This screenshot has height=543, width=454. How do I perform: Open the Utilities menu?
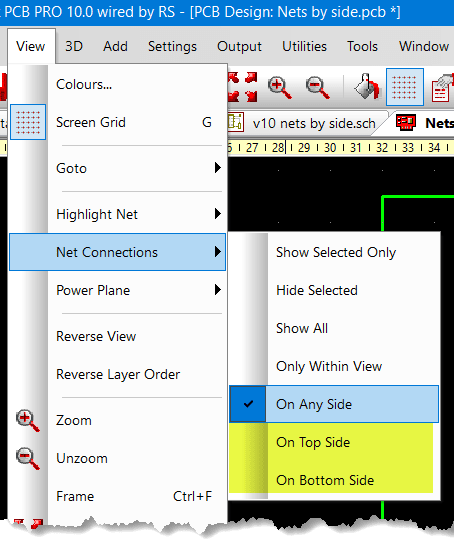click(x=304, y=46)
